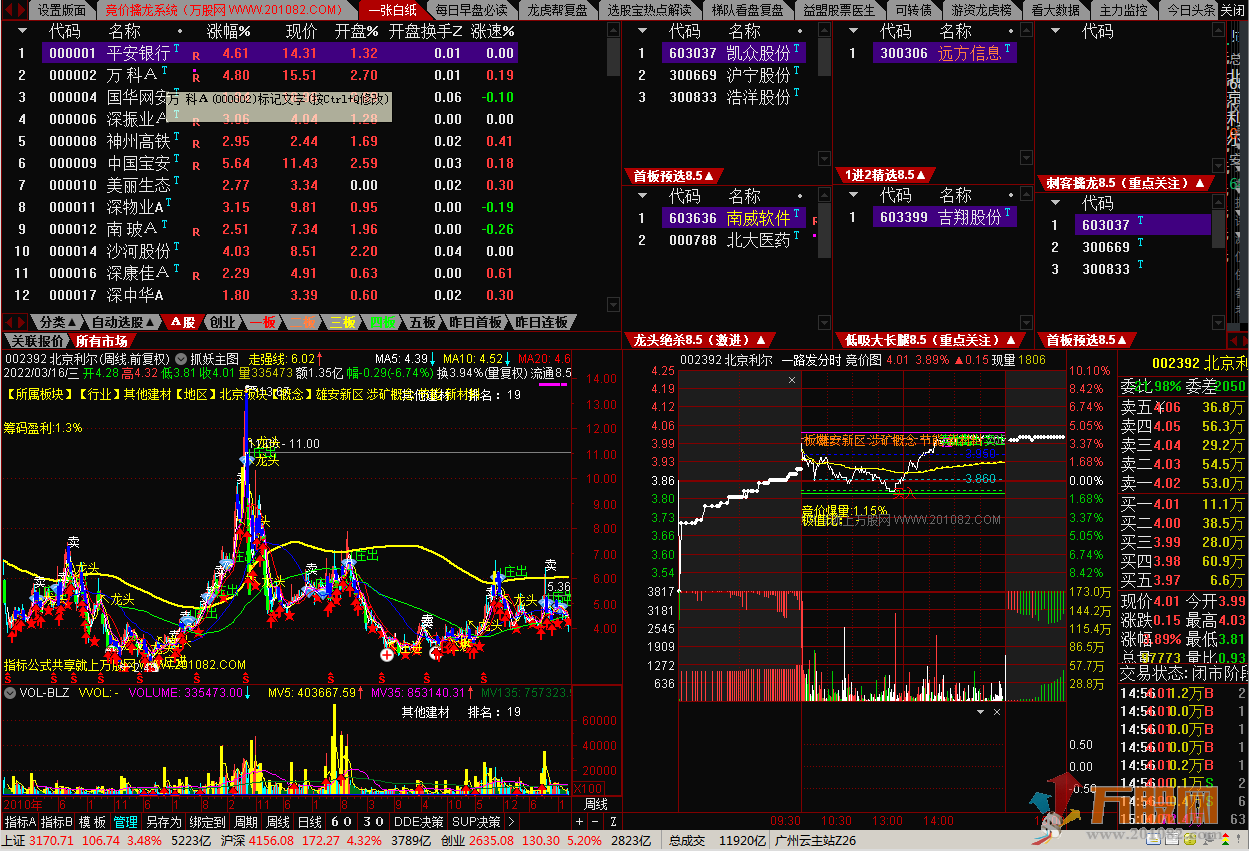Switch to the 一张白纸 tab
This screenshot has height=851, width=1249.
[392, 10]
